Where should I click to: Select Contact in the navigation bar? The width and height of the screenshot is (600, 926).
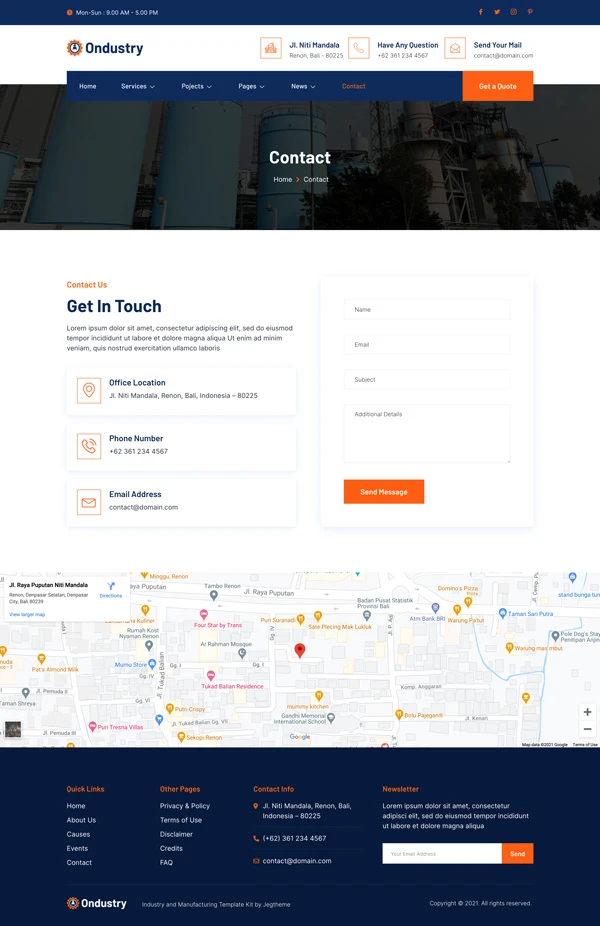(354, 86)
